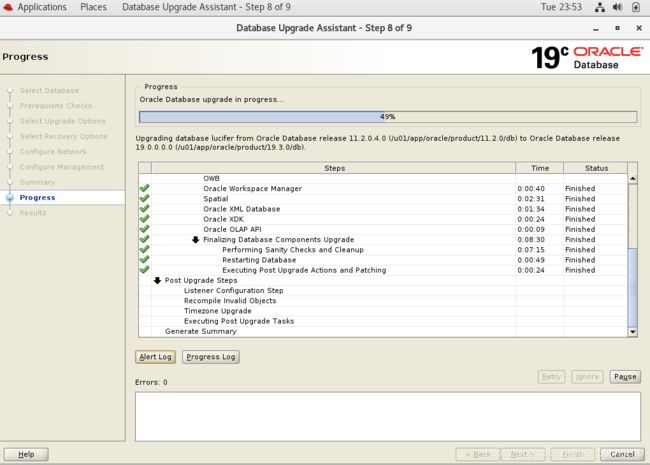Click the disabled Retry button

[x=551, y=377]
